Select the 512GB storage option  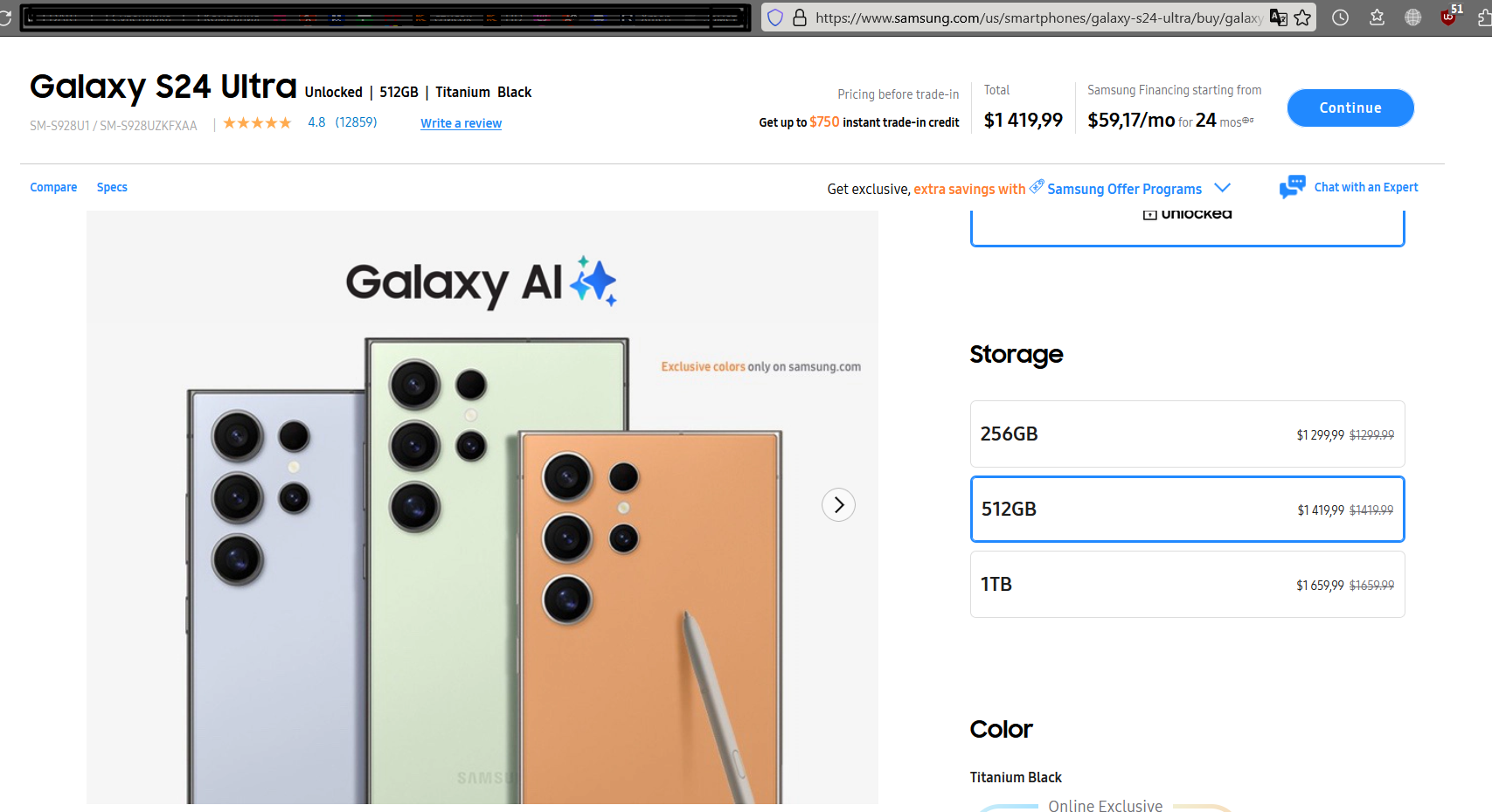click(1187, 509)
